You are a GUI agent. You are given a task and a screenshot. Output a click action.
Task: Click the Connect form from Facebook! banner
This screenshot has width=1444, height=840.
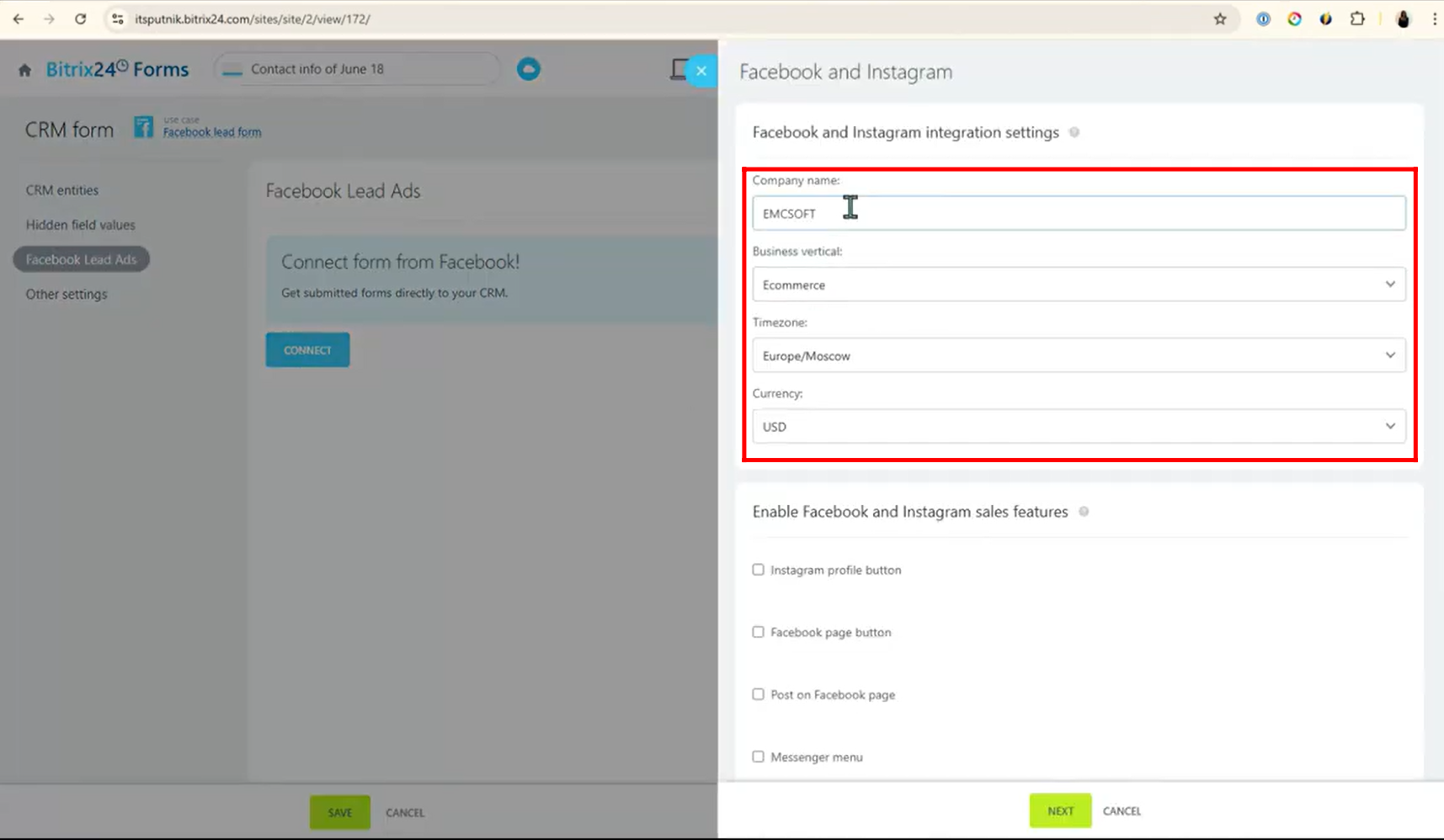coord(492,279)
